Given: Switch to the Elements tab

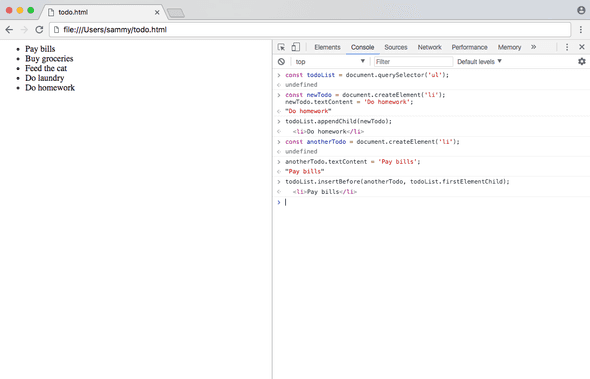Looking at the screenshot, I should tap(327, 47).
